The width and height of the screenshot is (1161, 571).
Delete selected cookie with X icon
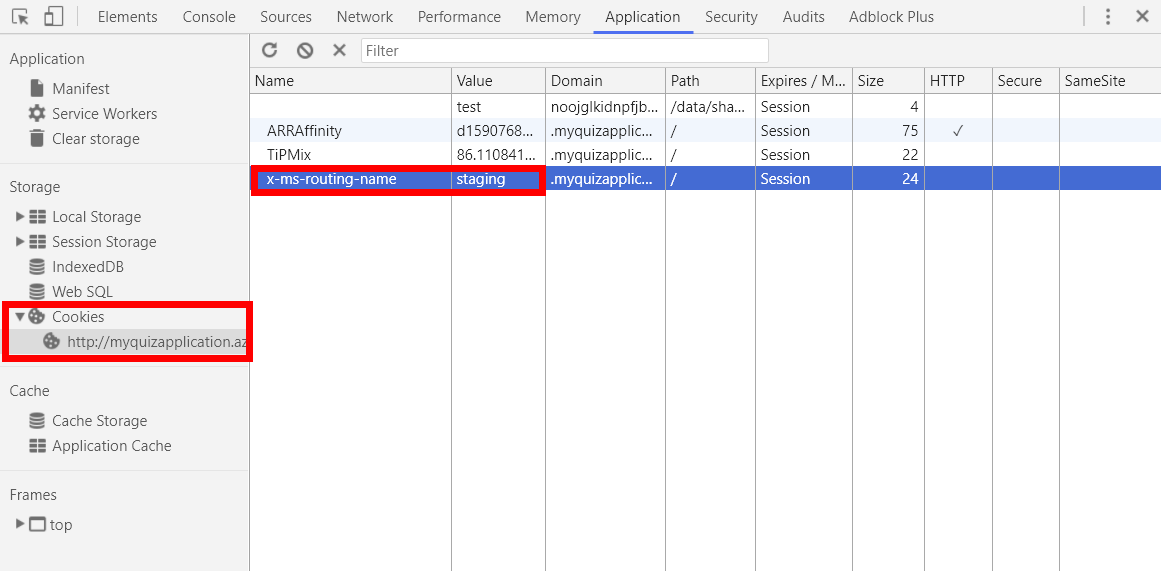(339, 50)
